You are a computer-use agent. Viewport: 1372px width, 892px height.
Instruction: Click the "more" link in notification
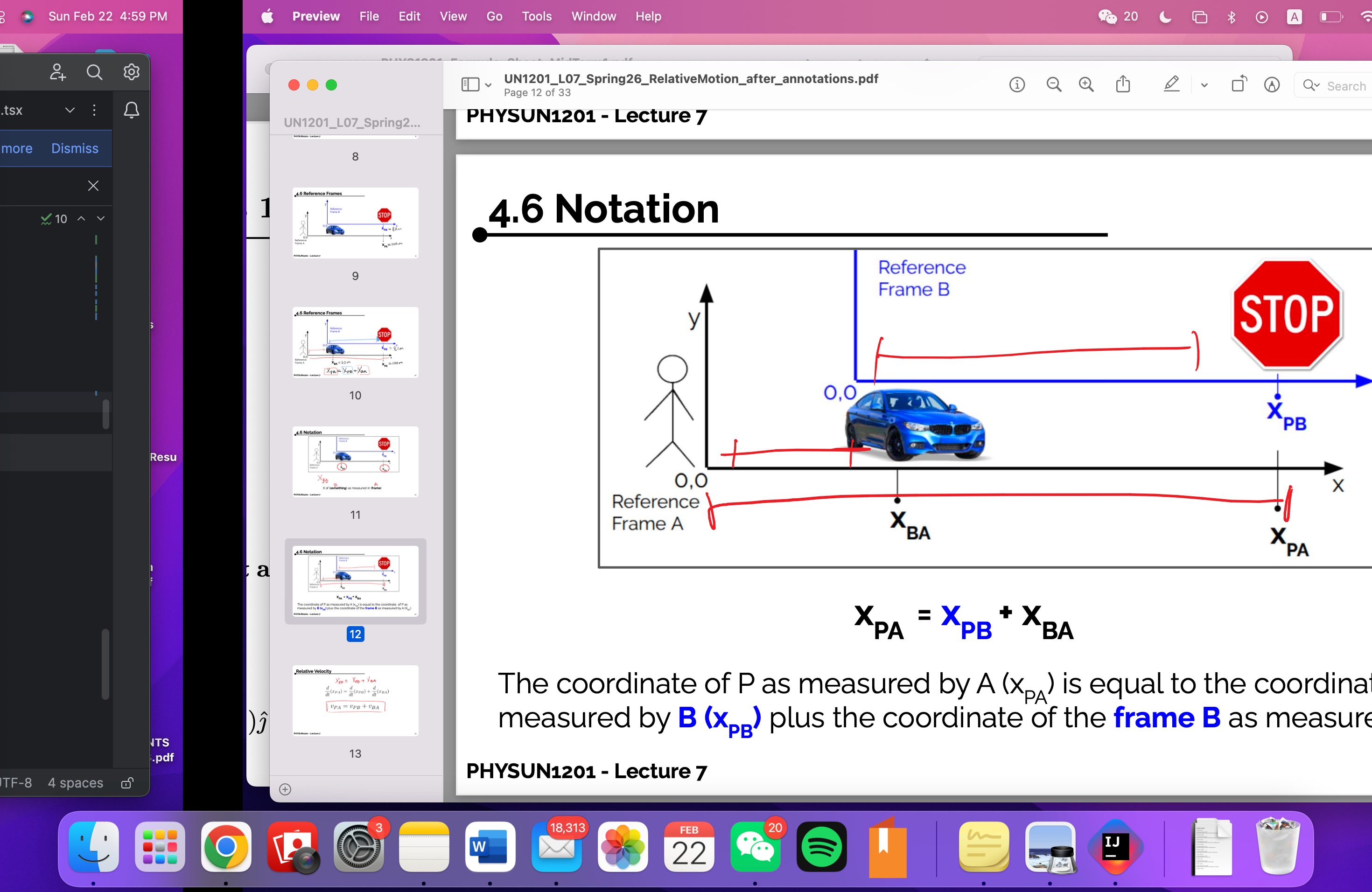pos(17,148)
